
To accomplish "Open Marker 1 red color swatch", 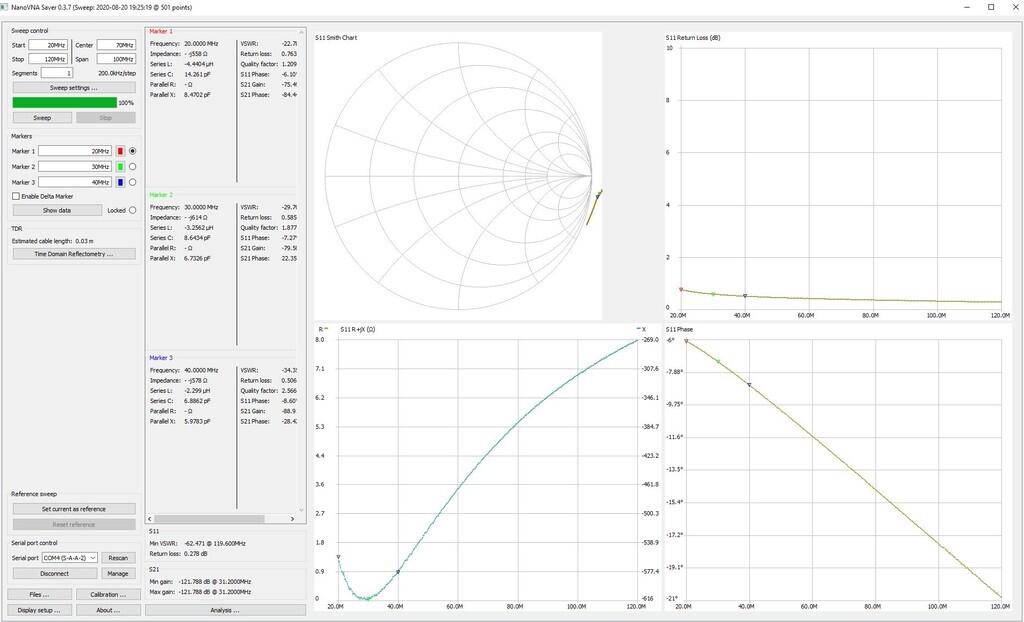I will (x=120, y=151).
